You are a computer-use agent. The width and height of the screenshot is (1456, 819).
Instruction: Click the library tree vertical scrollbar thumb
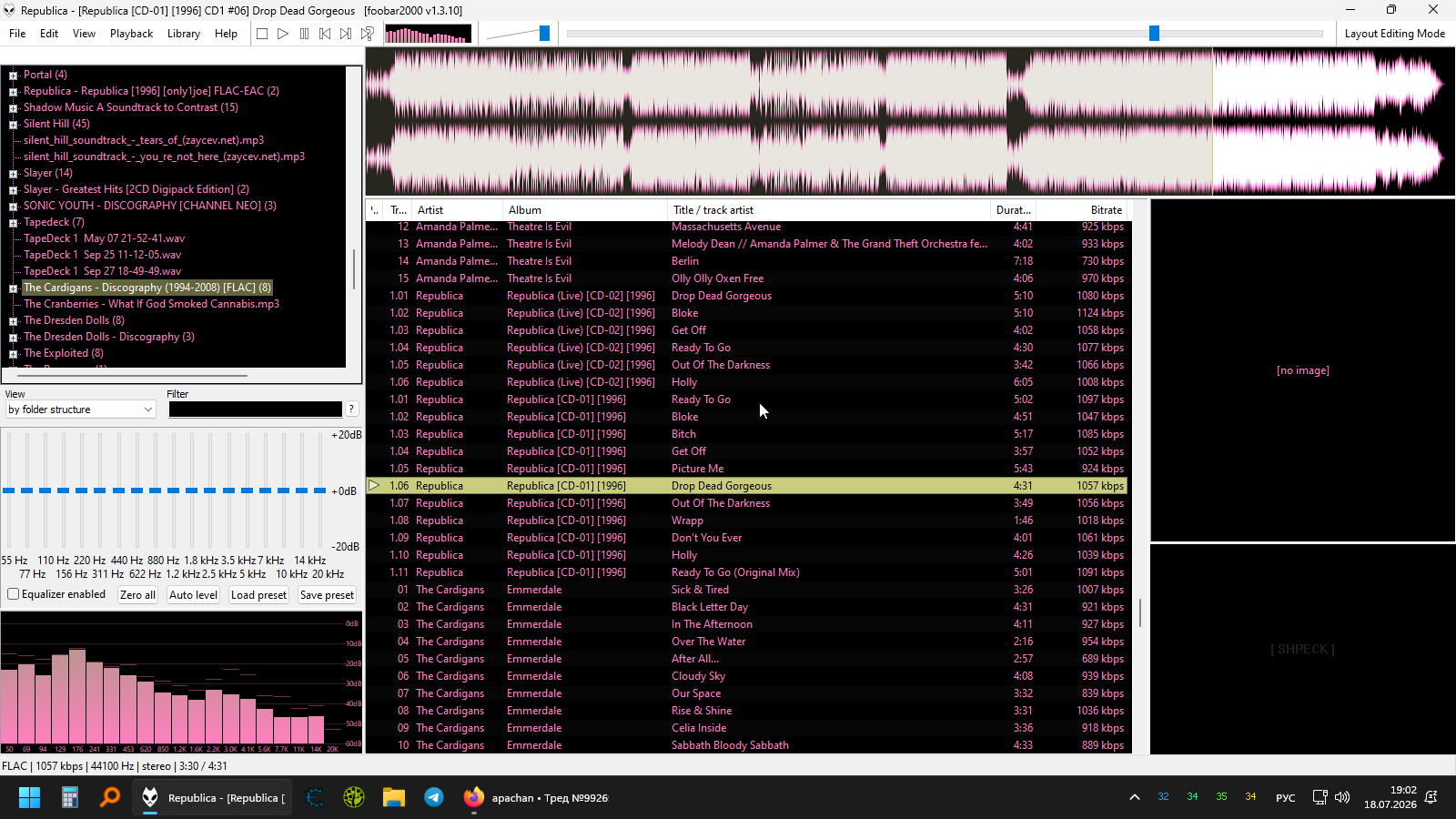pos(354,268)
